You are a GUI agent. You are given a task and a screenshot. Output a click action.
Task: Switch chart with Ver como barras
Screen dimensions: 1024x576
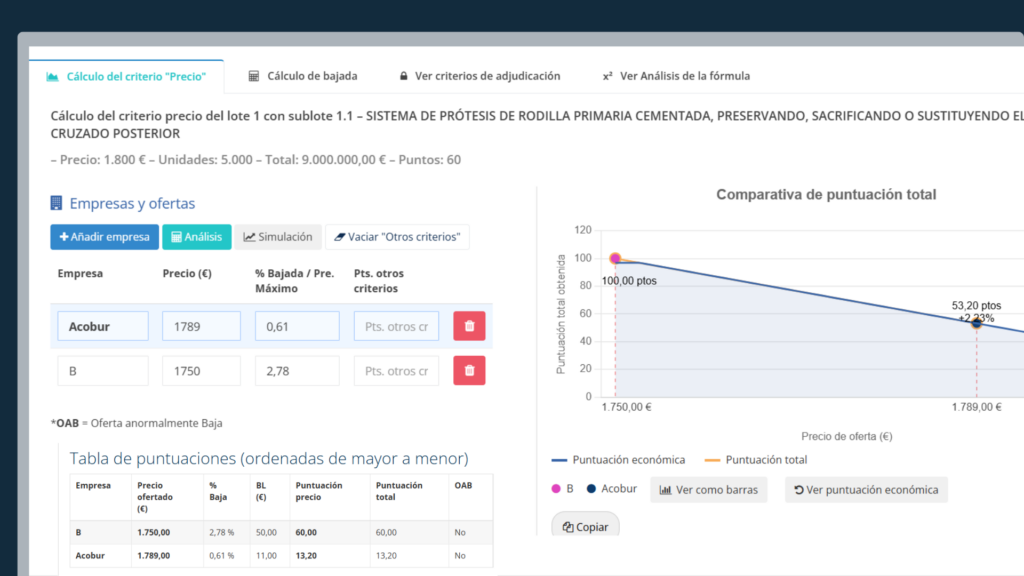(708, 490)
